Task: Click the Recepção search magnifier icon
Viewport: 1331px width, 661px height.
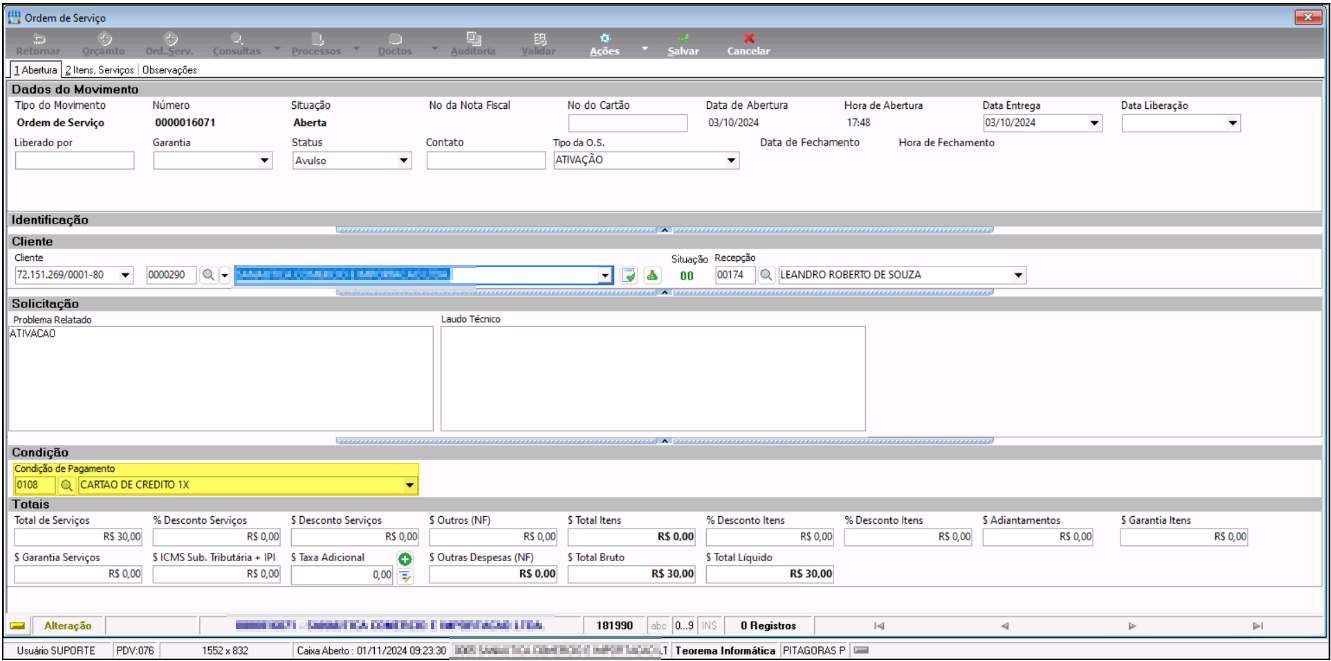Action: tap(767, 275)
